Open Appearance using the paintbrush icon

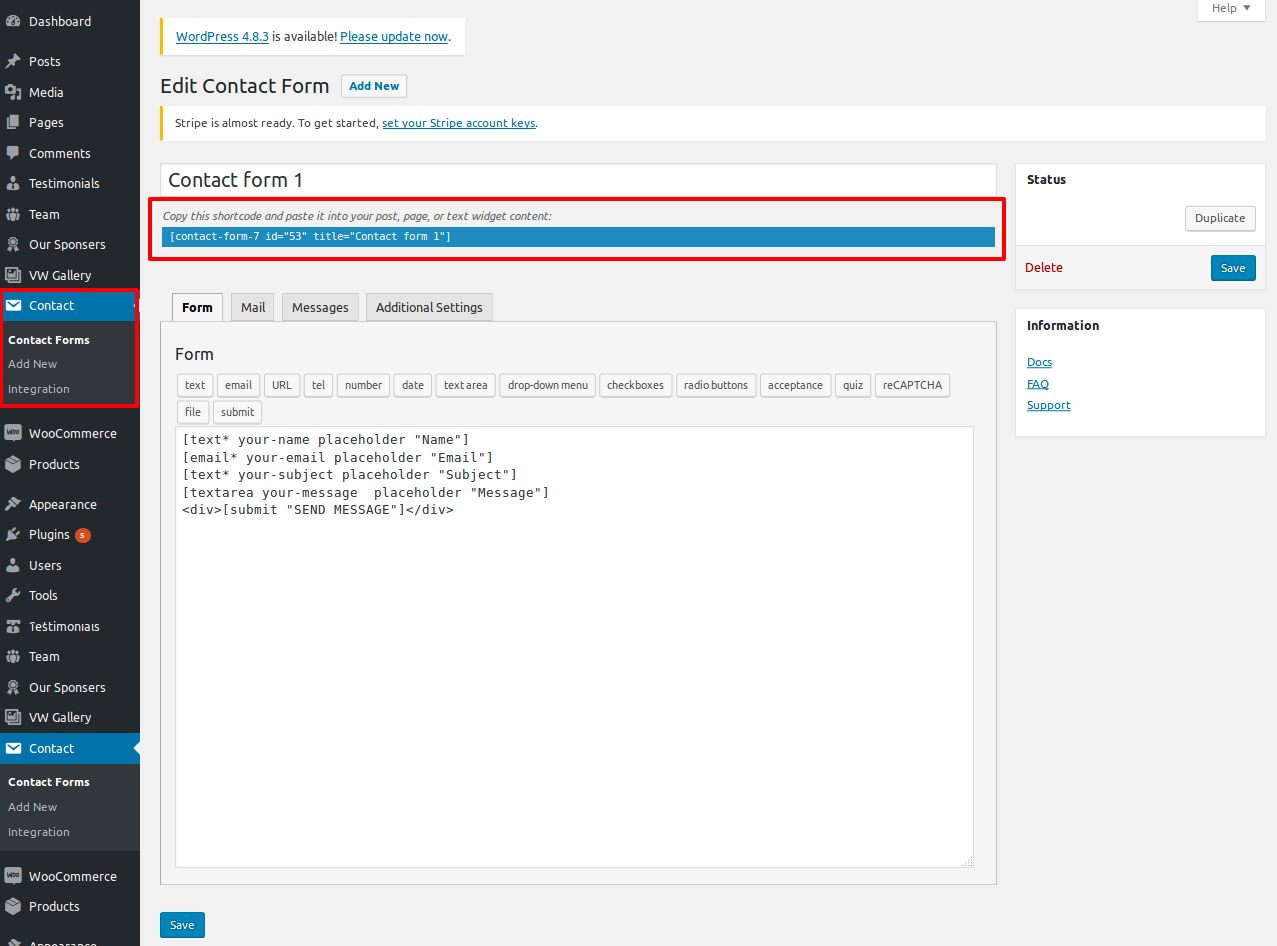(13, 504)
